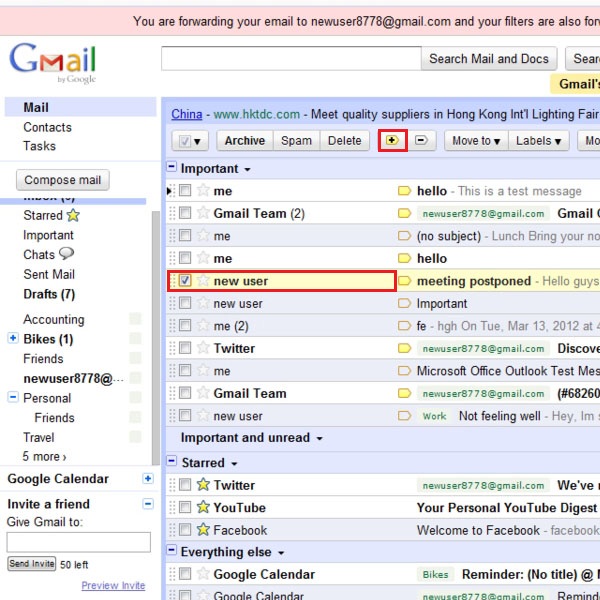Image resolution: width=600 pixels, height=600 pixels.
Task: Click the star icon next to Starred
Action: click(x=73, y=215)
